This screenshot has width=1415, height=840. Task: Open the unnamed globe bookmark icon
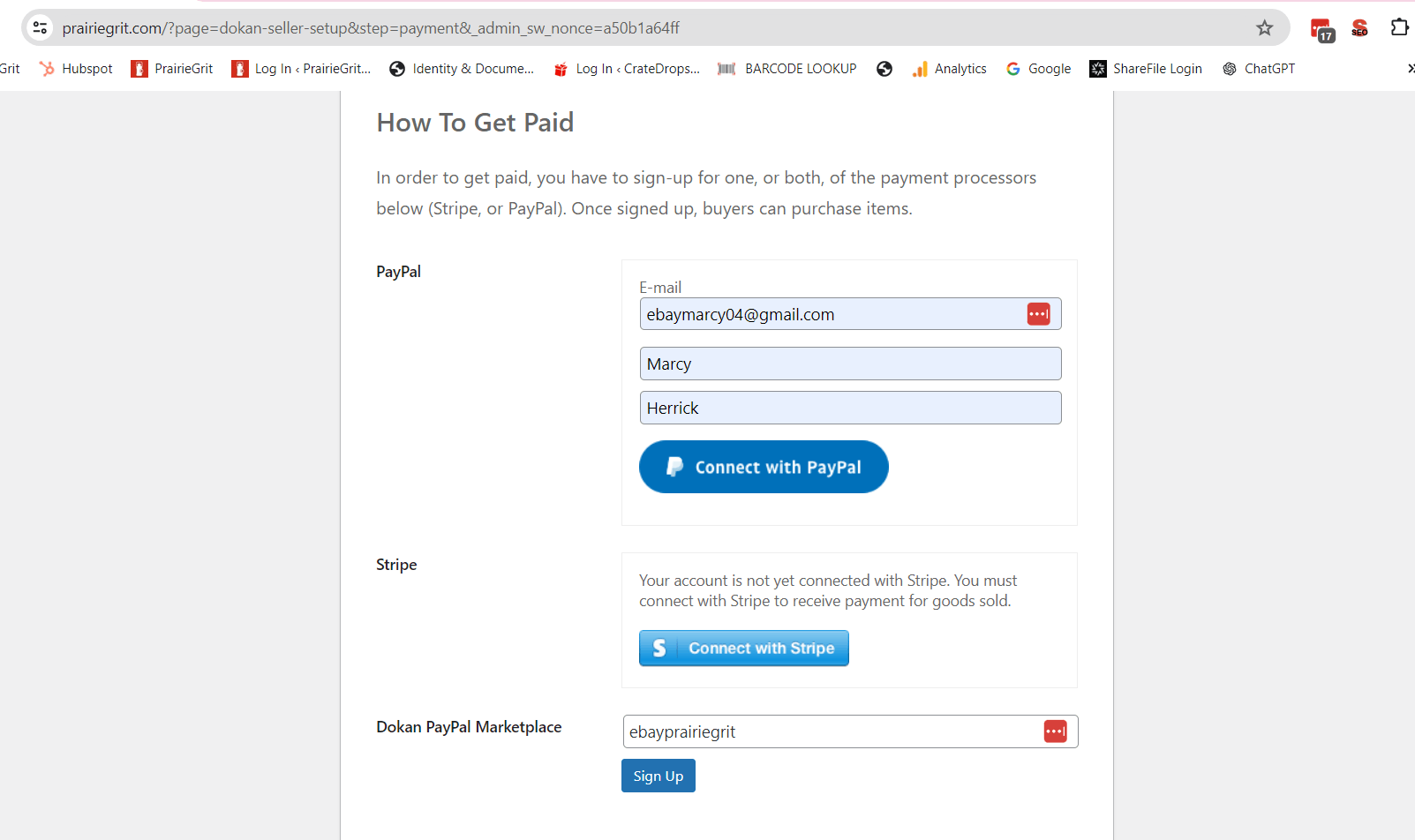884,69
